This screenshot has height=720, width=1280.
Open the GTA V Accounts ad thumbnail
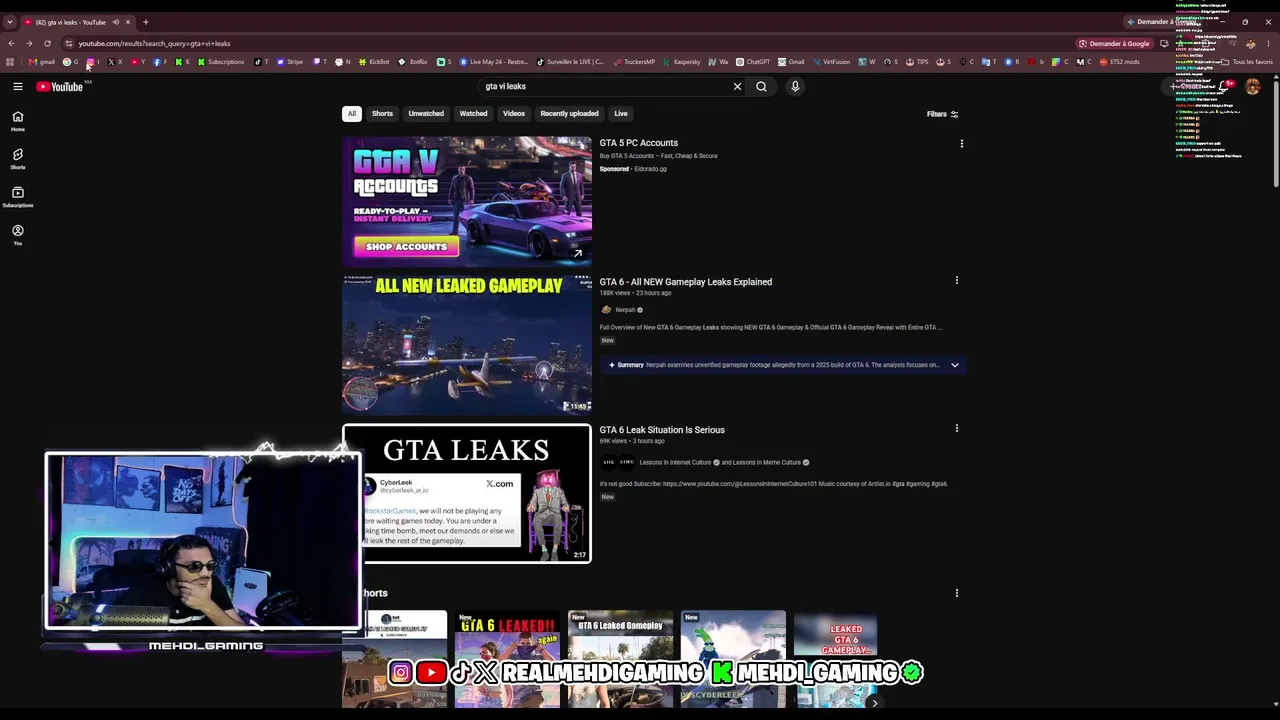pyautogui.click(x=467, y=202)
